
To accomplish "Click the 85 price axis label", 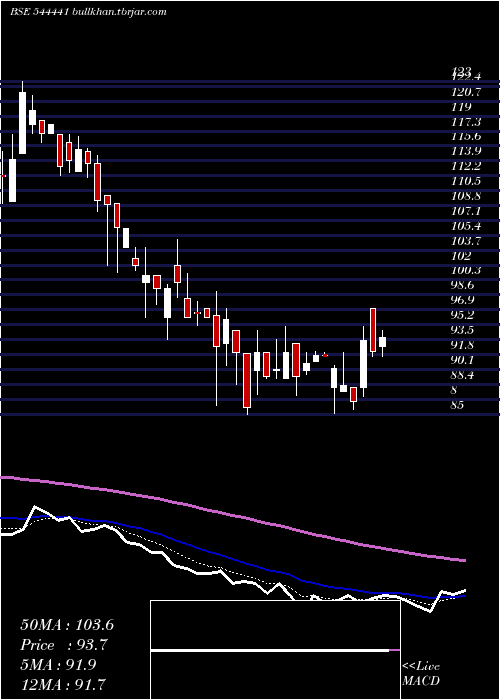I will 458,405.
